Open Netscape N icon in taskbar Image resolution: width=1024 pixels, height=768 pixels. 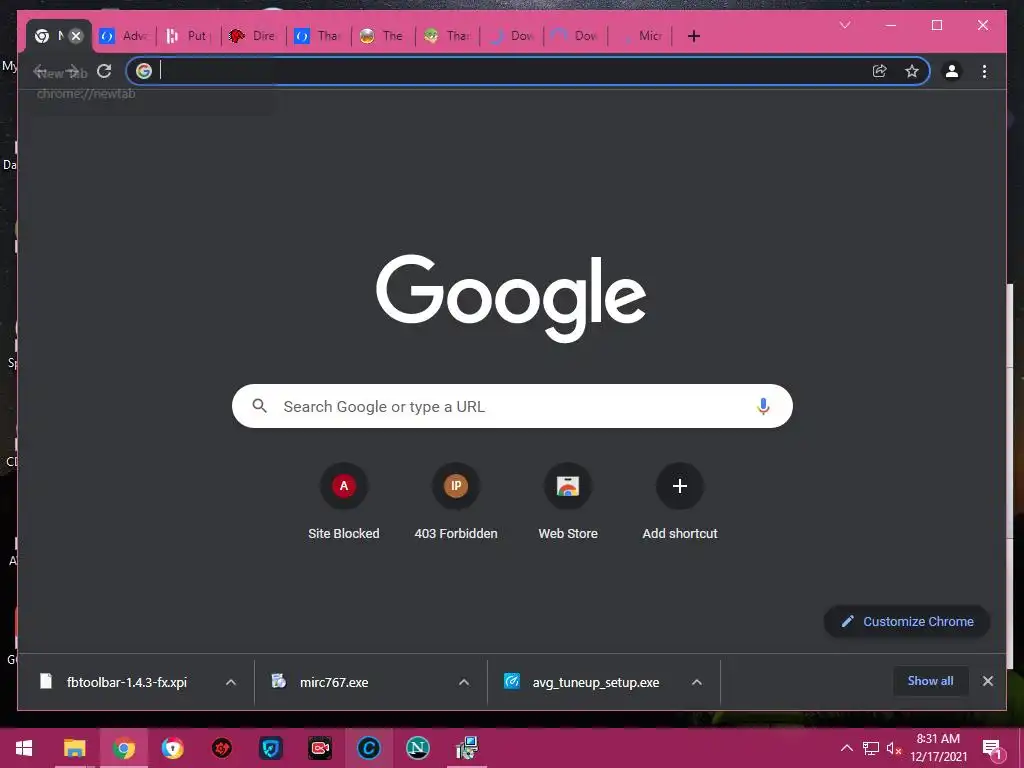417,748
